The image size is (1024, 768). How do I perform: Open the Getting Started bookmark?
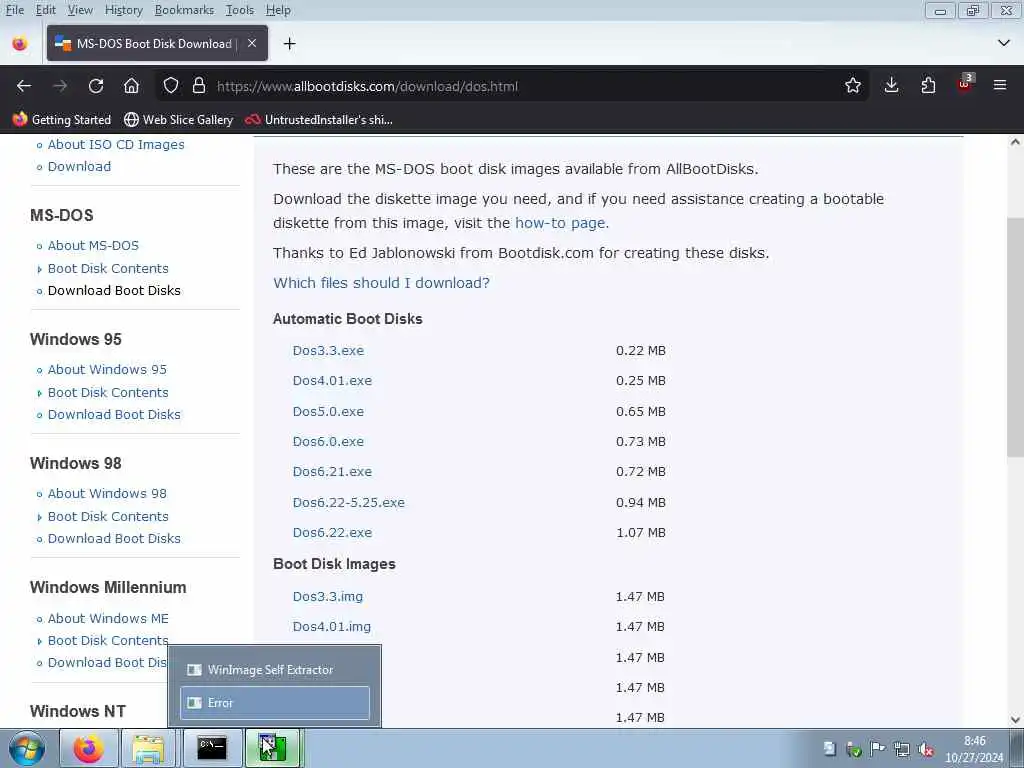62,120
